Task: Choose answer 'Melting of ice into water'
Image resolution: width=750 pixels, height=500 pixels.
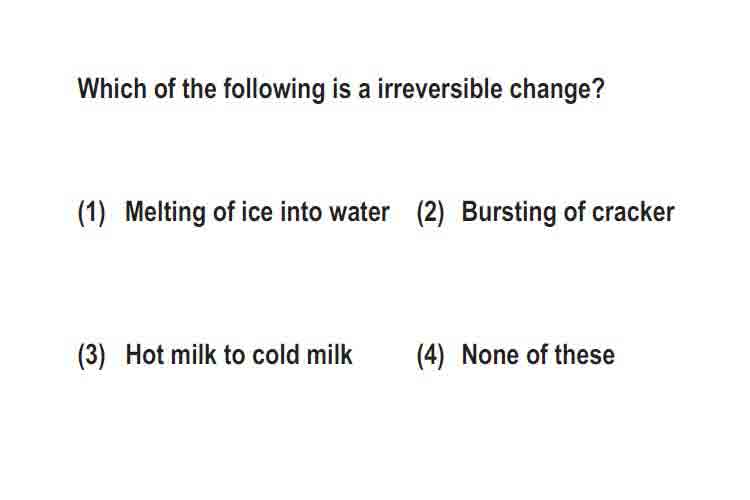Action: [257, 212]
